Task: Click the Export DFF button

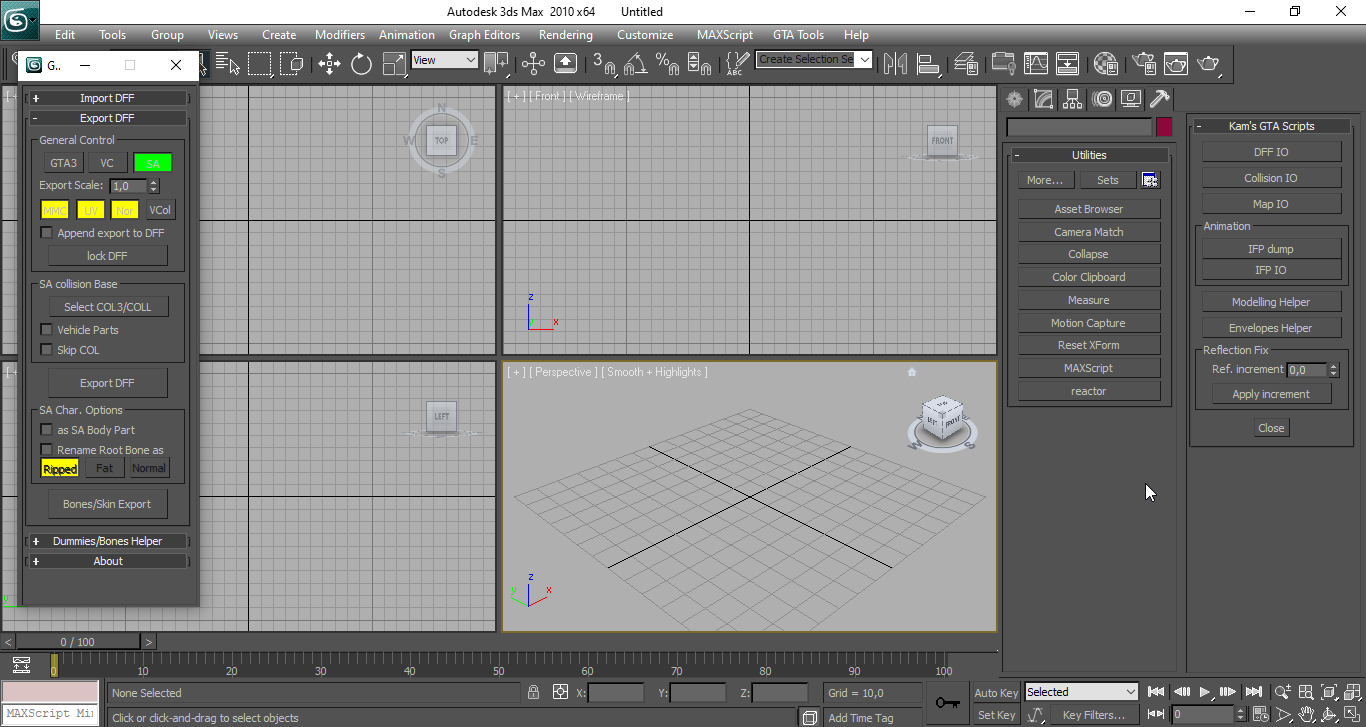Action: pos(107,383)
